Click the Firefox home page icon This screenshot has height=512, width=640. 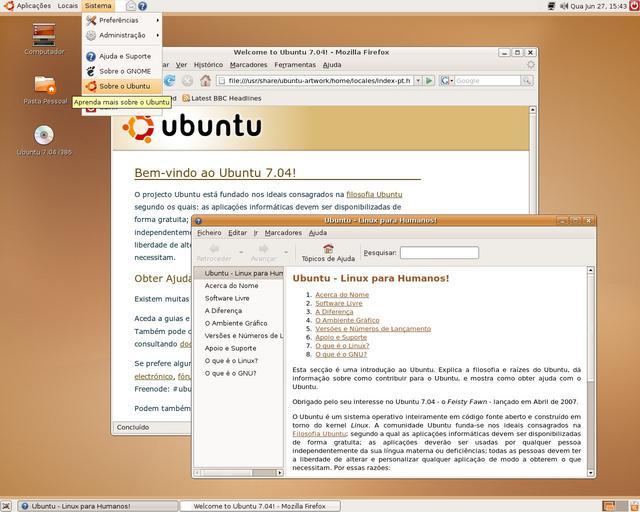point(205,80)
